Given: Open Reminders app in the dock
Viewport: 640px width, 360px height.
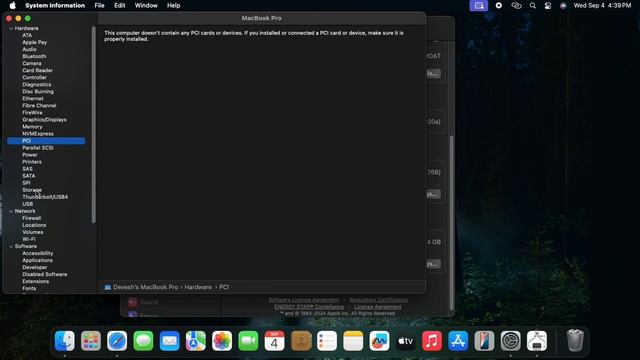Looking at the screenshot, I should (327, 340).
